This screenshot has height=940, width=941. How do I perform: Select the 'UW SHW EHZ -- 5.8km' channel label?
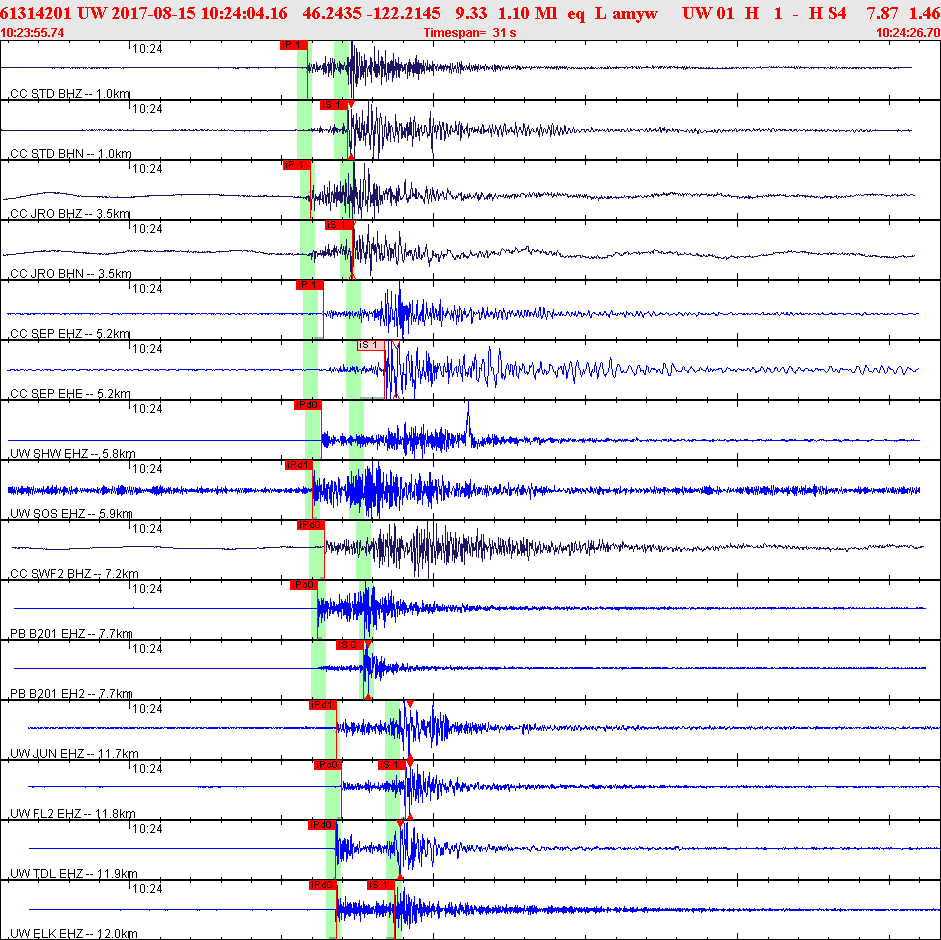pyautogui.click(x=73, y=454)
